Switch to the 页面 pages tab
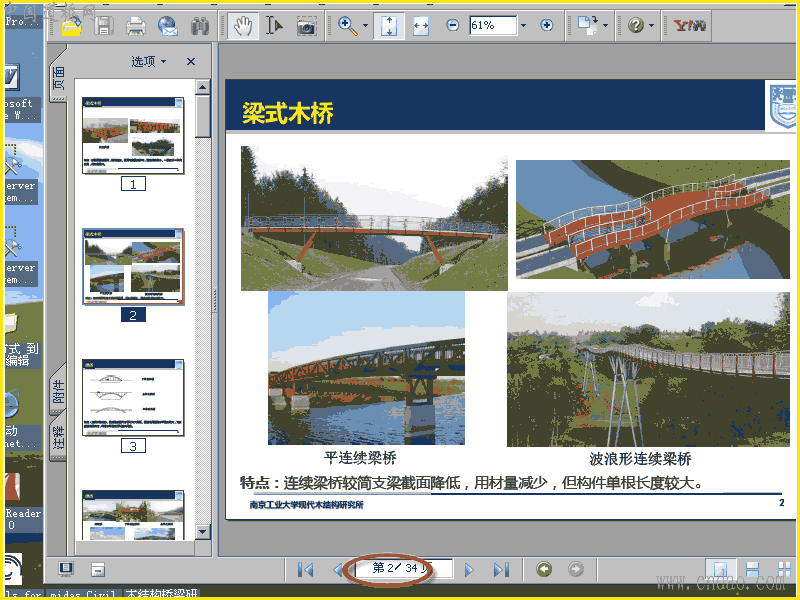The height and width of the screenshot is (600, 800). click(59, 77)
